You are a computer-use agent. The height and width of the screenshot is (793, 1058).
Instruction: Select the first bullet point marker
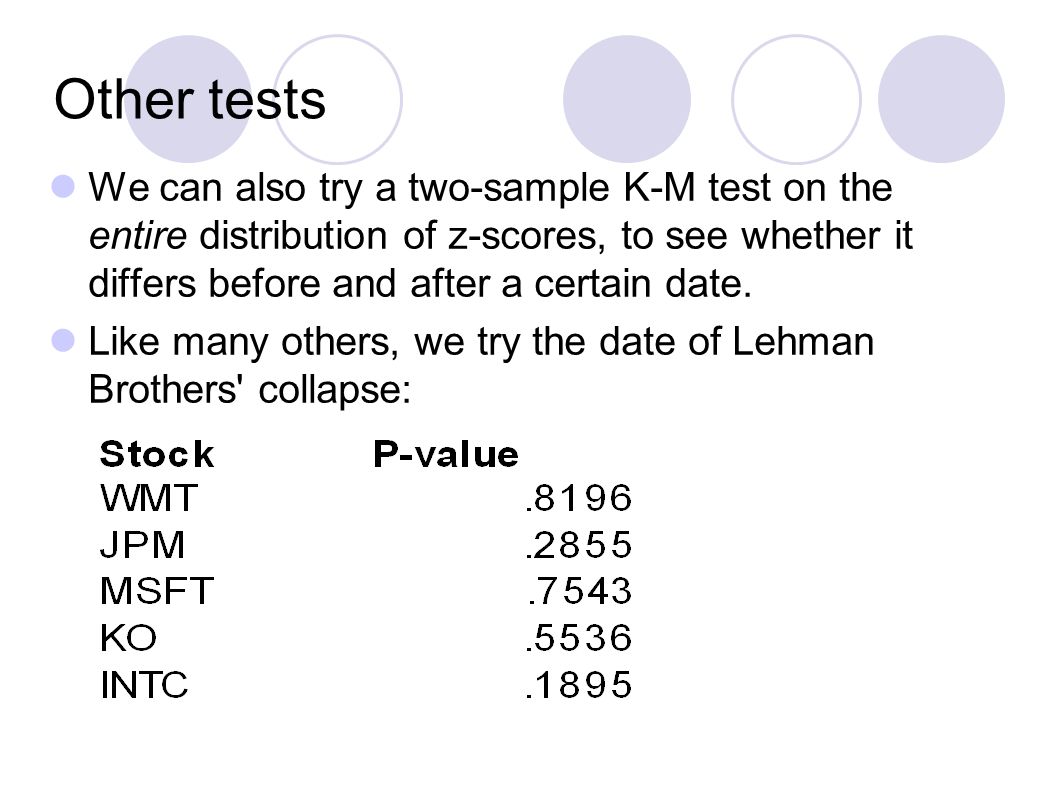coord(63,186)
